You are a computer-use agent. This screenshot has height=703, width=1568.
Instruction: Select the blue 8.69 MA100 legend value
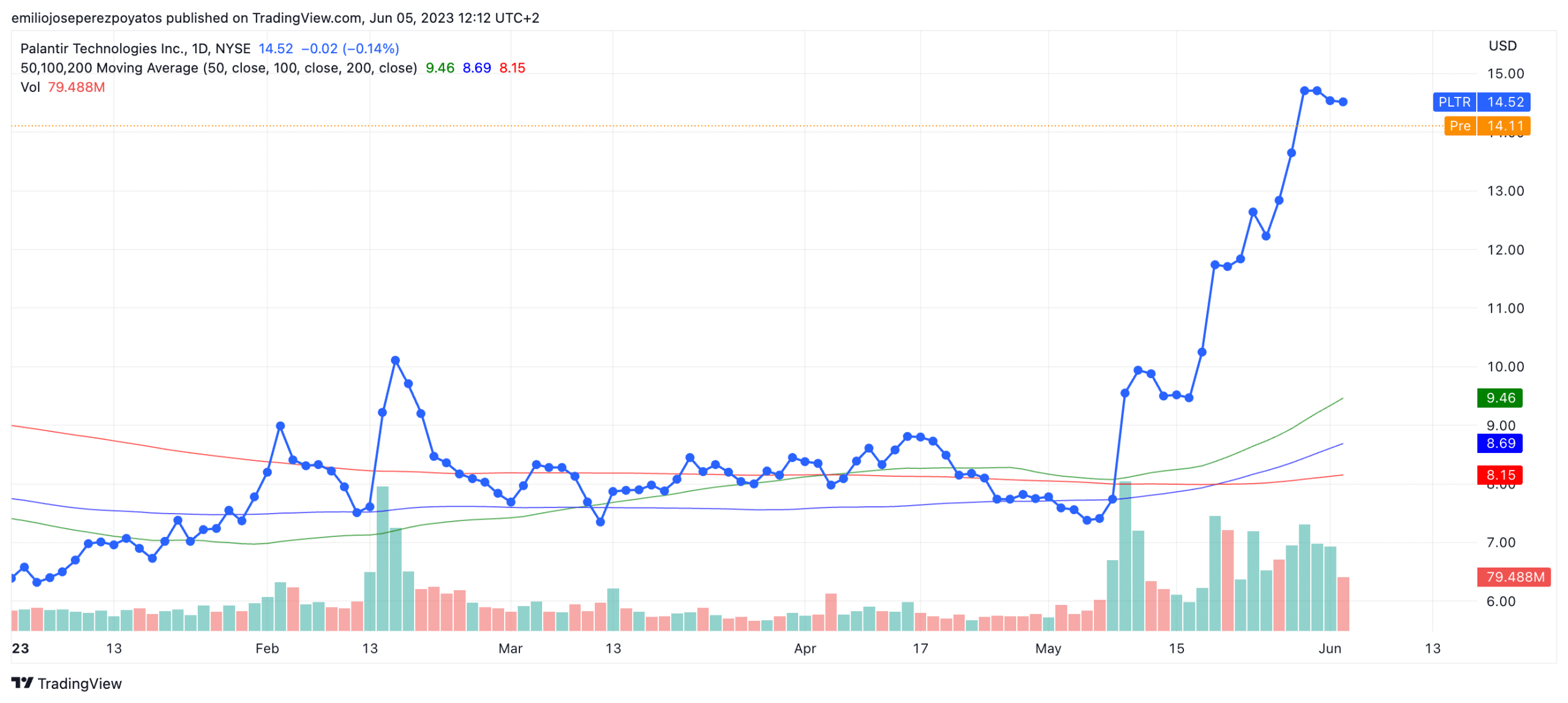click(x=477, y=68)
